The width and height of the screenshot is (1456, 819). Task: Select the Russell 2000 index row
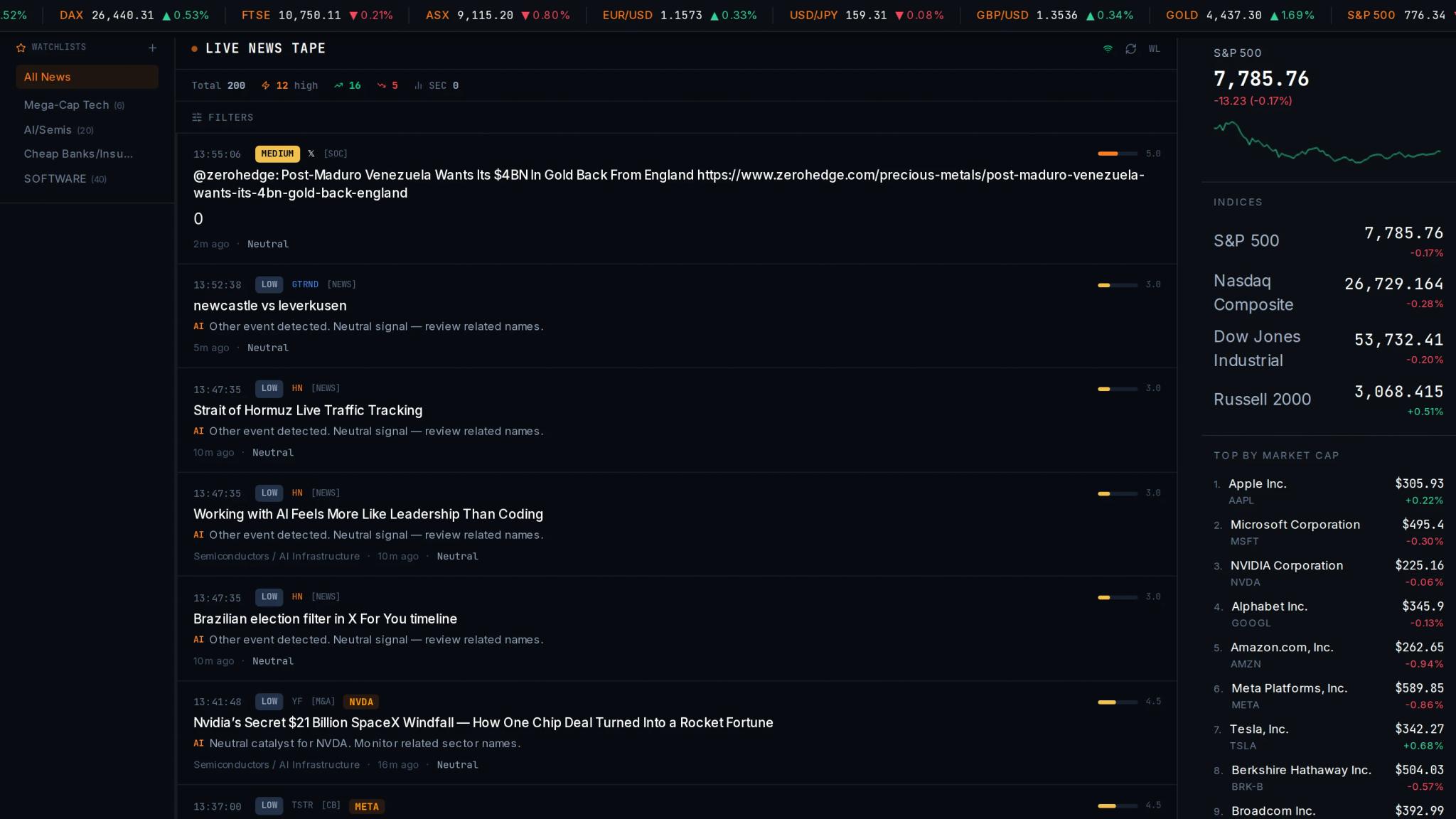coord(1328,400)
